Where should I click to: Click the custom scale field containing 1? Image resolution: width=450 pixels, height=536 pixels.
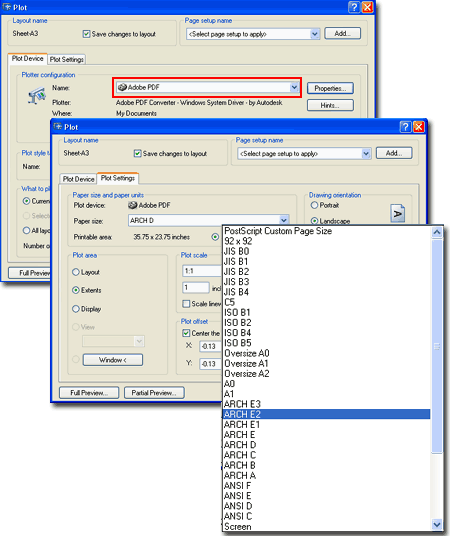[x=196, y=287]
